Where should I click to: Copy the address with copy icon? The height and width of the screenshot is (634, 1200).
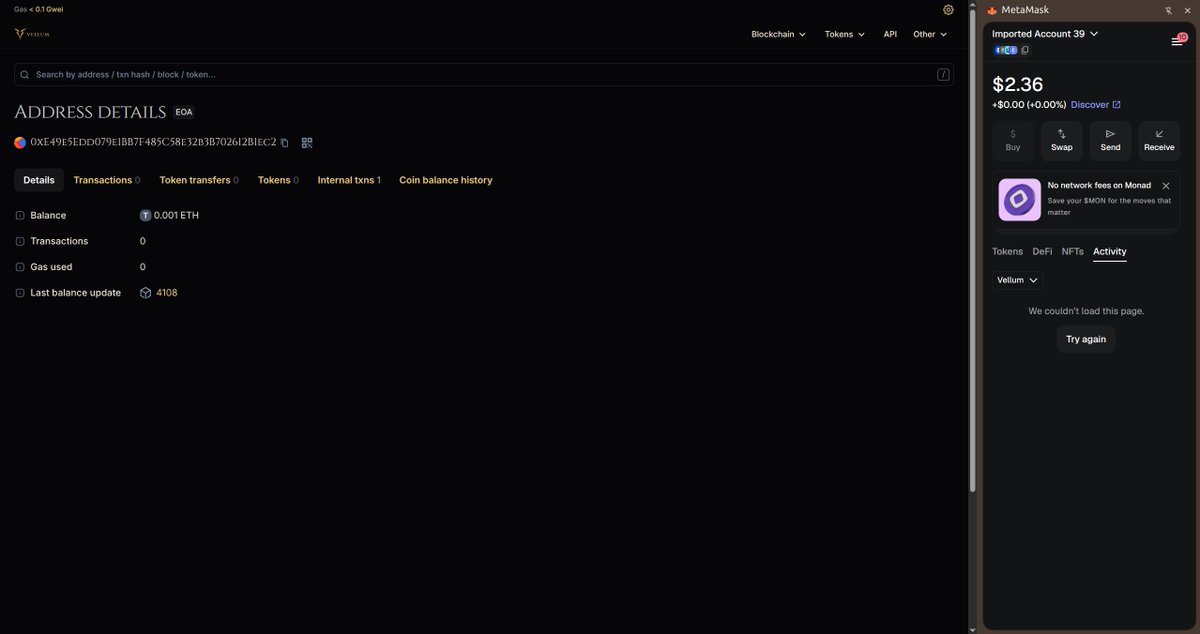tap(285, 143)
